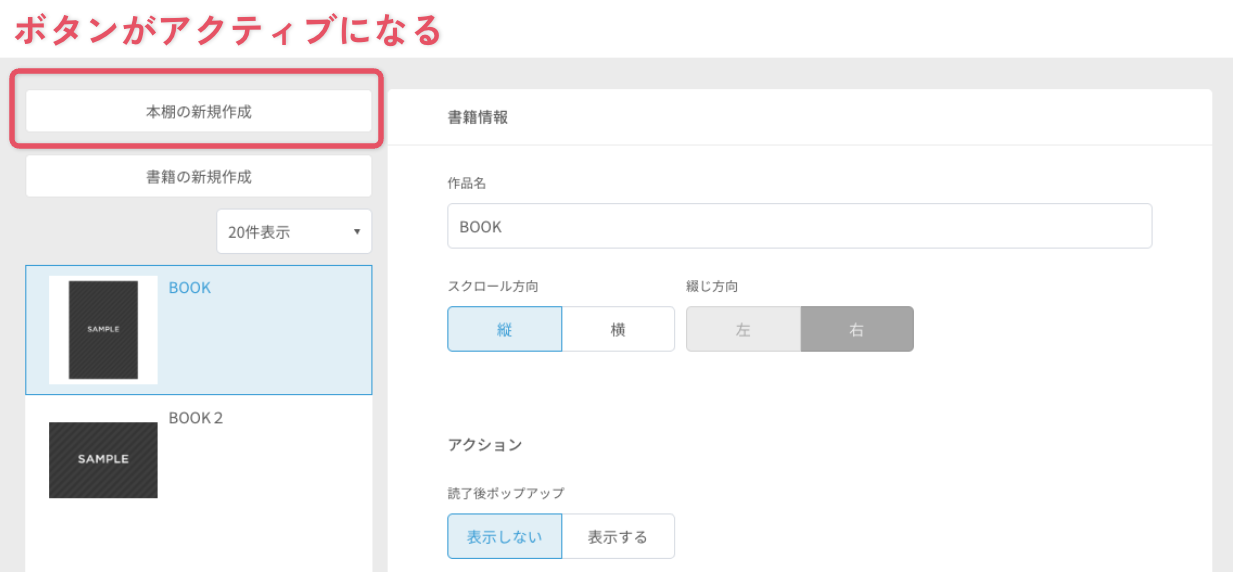Click the 作品名 label
The image size is (1233, 572).
point(467,184)
